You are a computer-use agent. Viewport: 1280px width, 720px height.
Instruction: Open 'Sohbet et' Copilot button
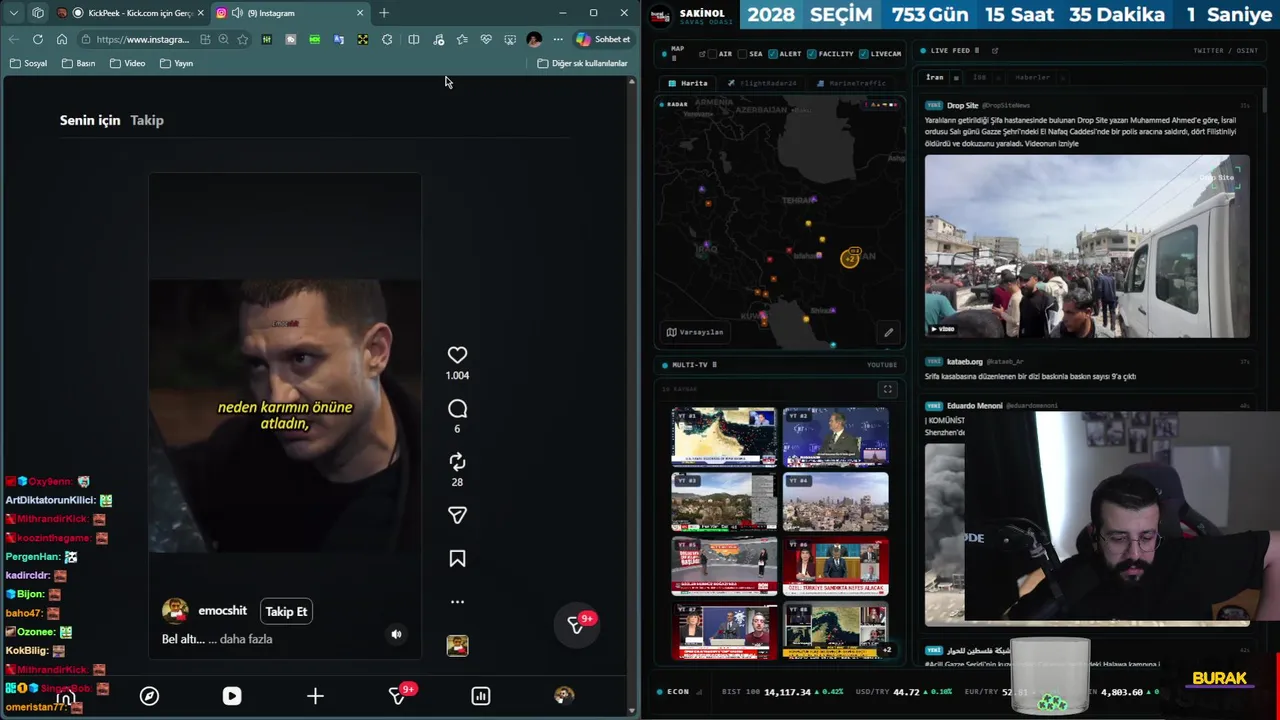(x=603, y=39)
